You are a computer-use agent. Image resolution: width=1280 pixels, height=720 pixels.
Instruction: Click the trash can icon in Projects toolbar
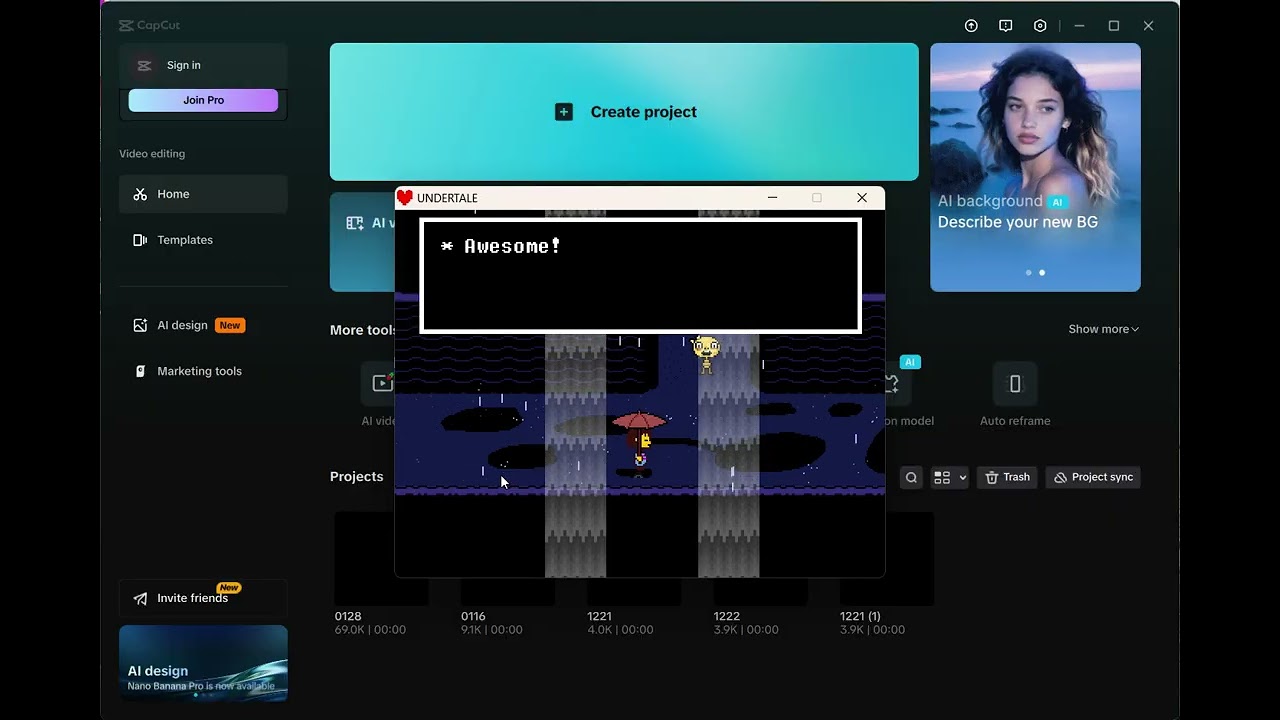[x=992, y=478]
